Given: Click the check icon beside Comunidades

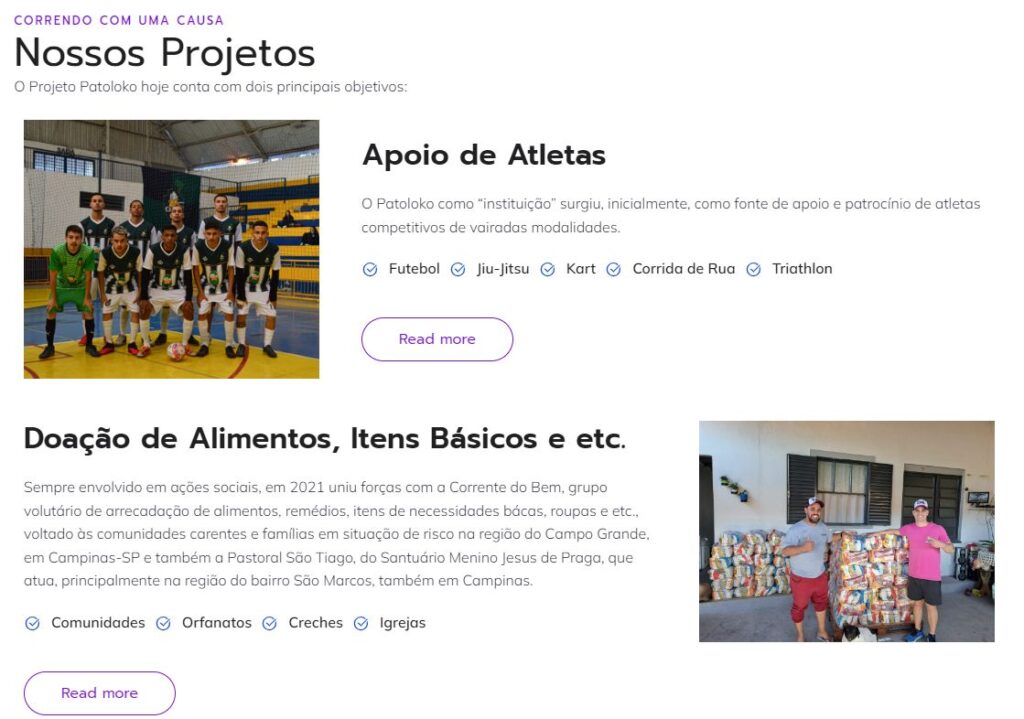Looking at the screenshot, I should (x=32, y=624).
